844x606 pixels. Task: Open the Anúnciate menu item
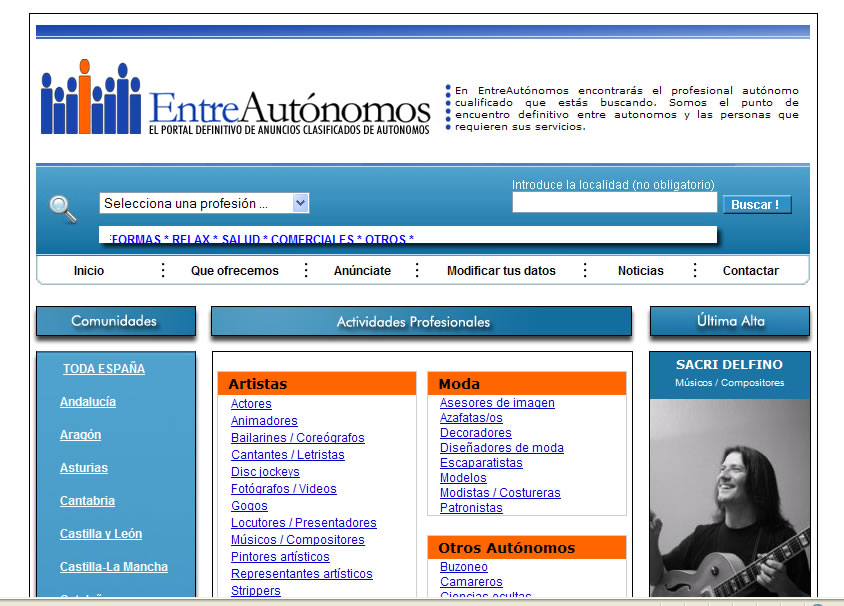pyautogui.click(x=362, y=271)
